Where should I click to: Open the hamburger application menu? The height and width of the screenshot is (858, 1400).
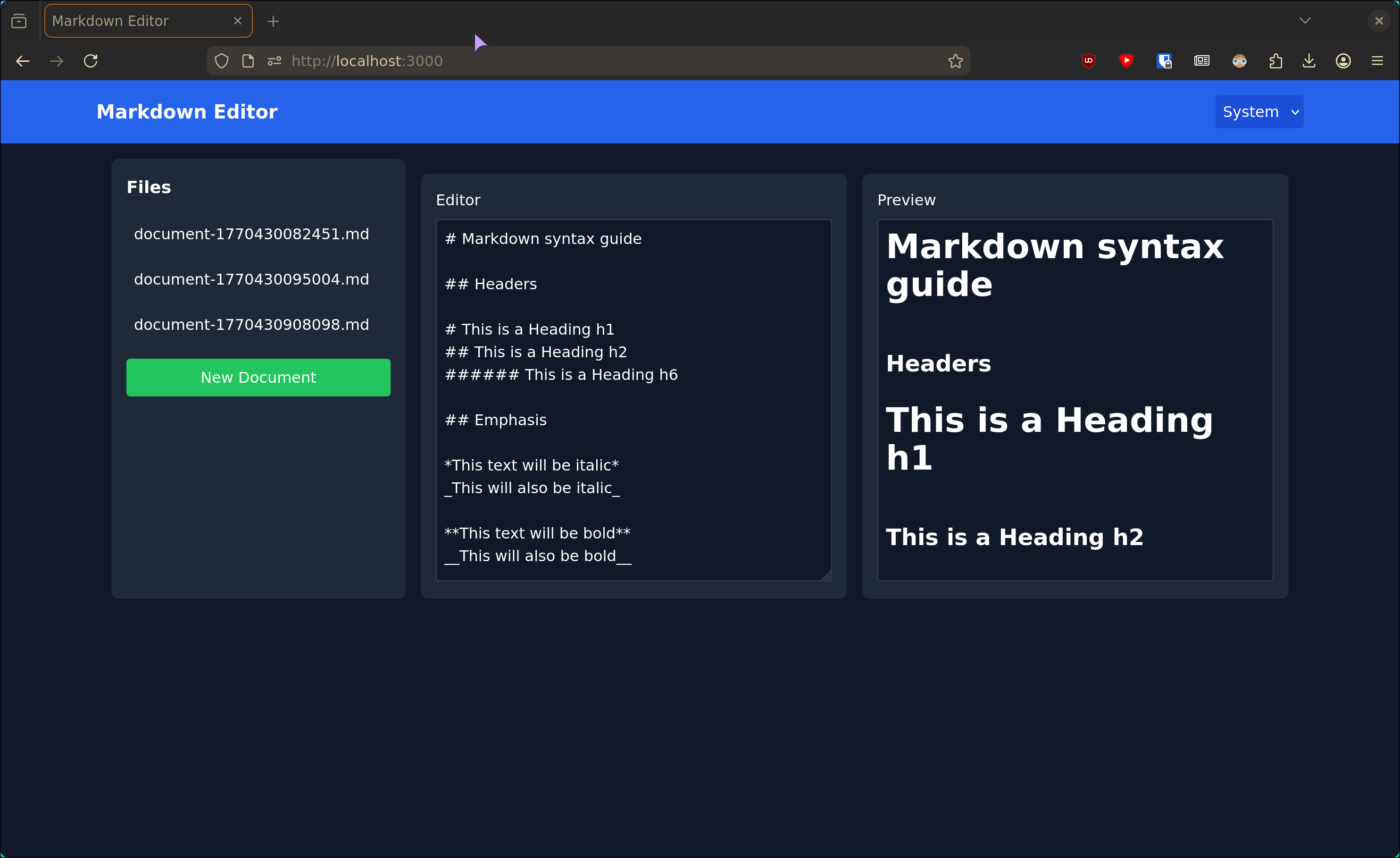click(1377, 61)
